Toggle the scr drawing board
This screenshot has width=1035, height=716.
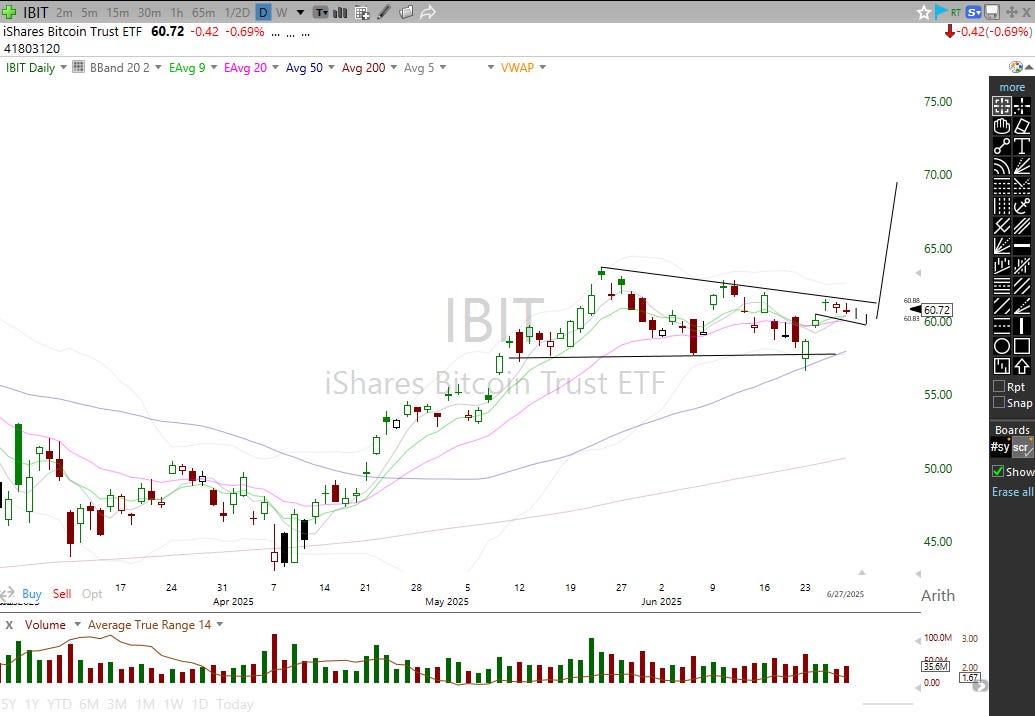pos(1020,447)
